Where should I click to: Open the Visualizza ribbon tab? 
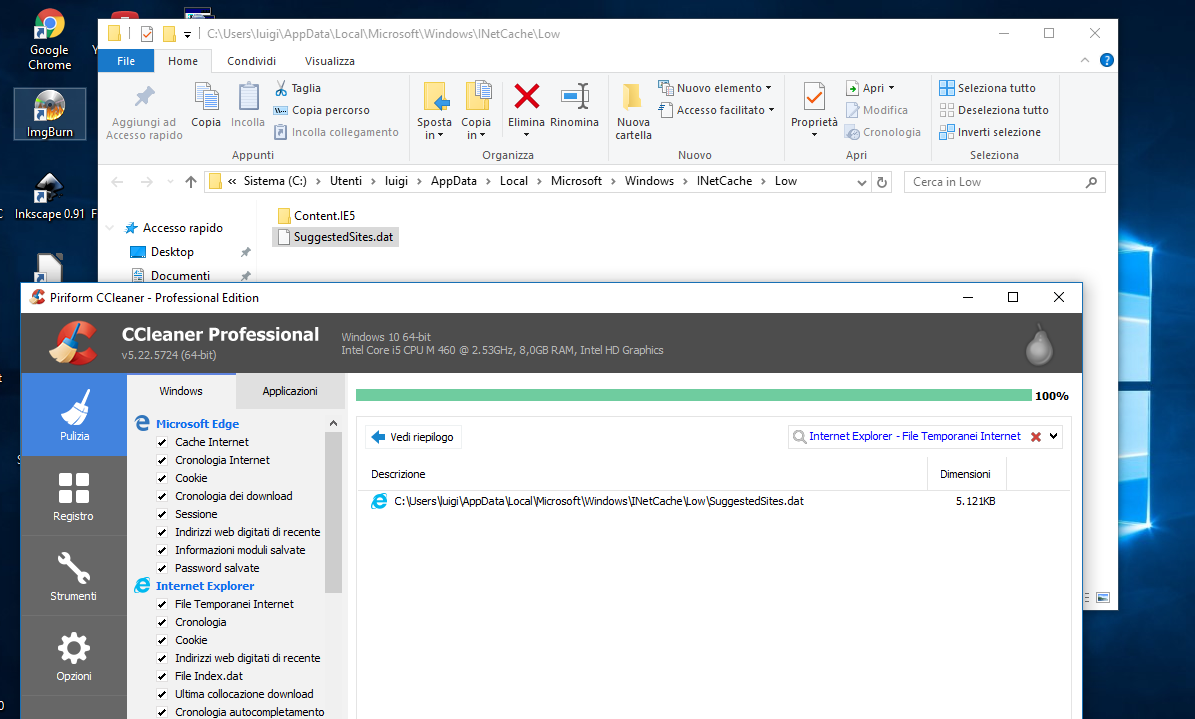click(329, 61)
